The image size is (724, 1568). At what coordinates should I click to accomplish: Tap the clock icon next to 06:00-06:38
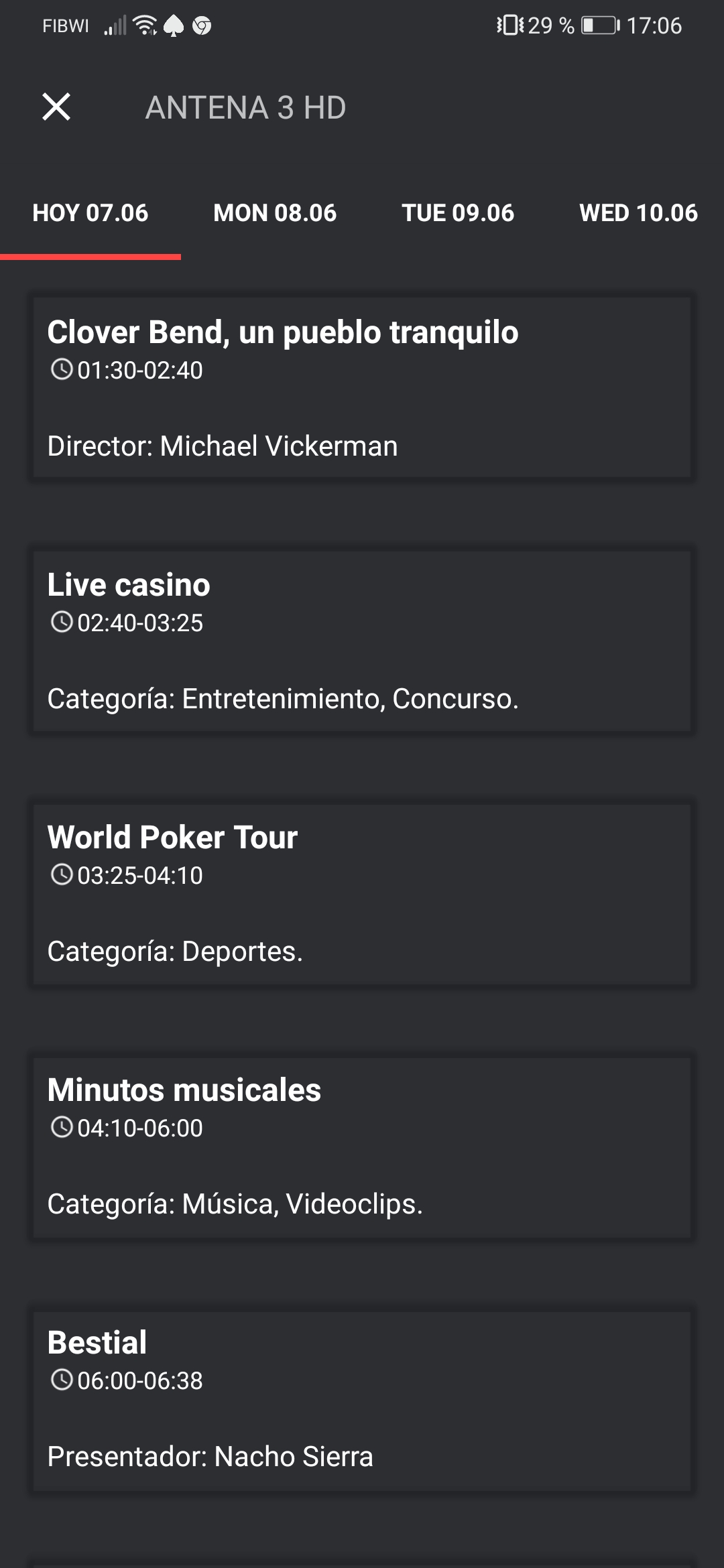click(x=62, y=1380)
